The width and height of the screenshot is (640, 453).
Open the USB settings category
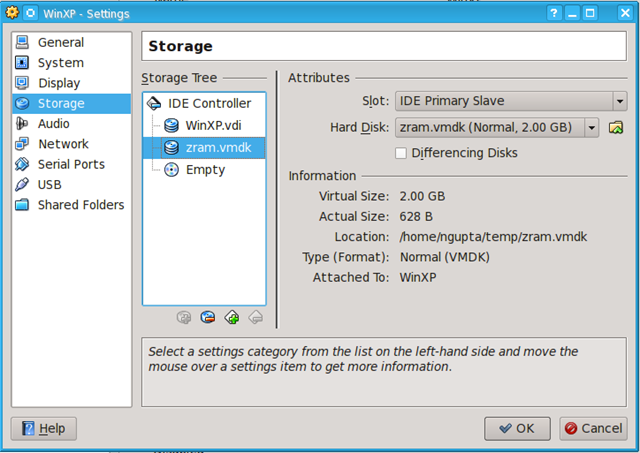click(71, 185)
